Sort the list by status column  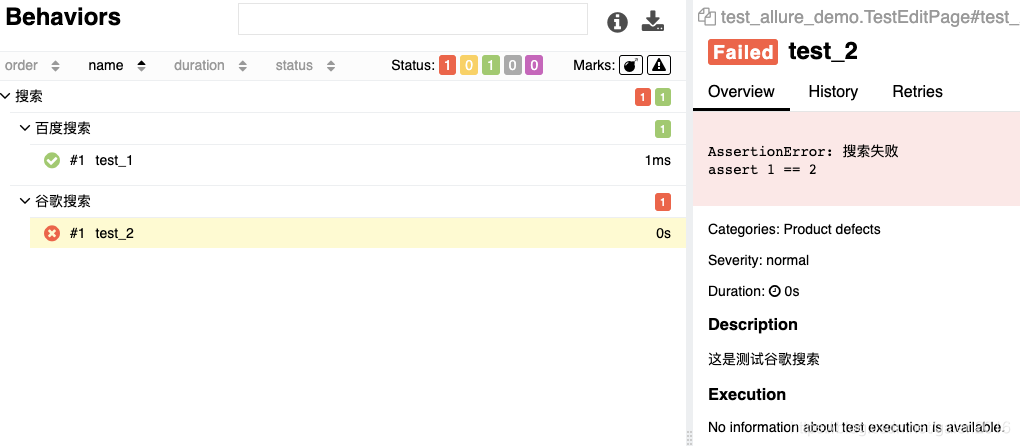click(x=305, y=66)
